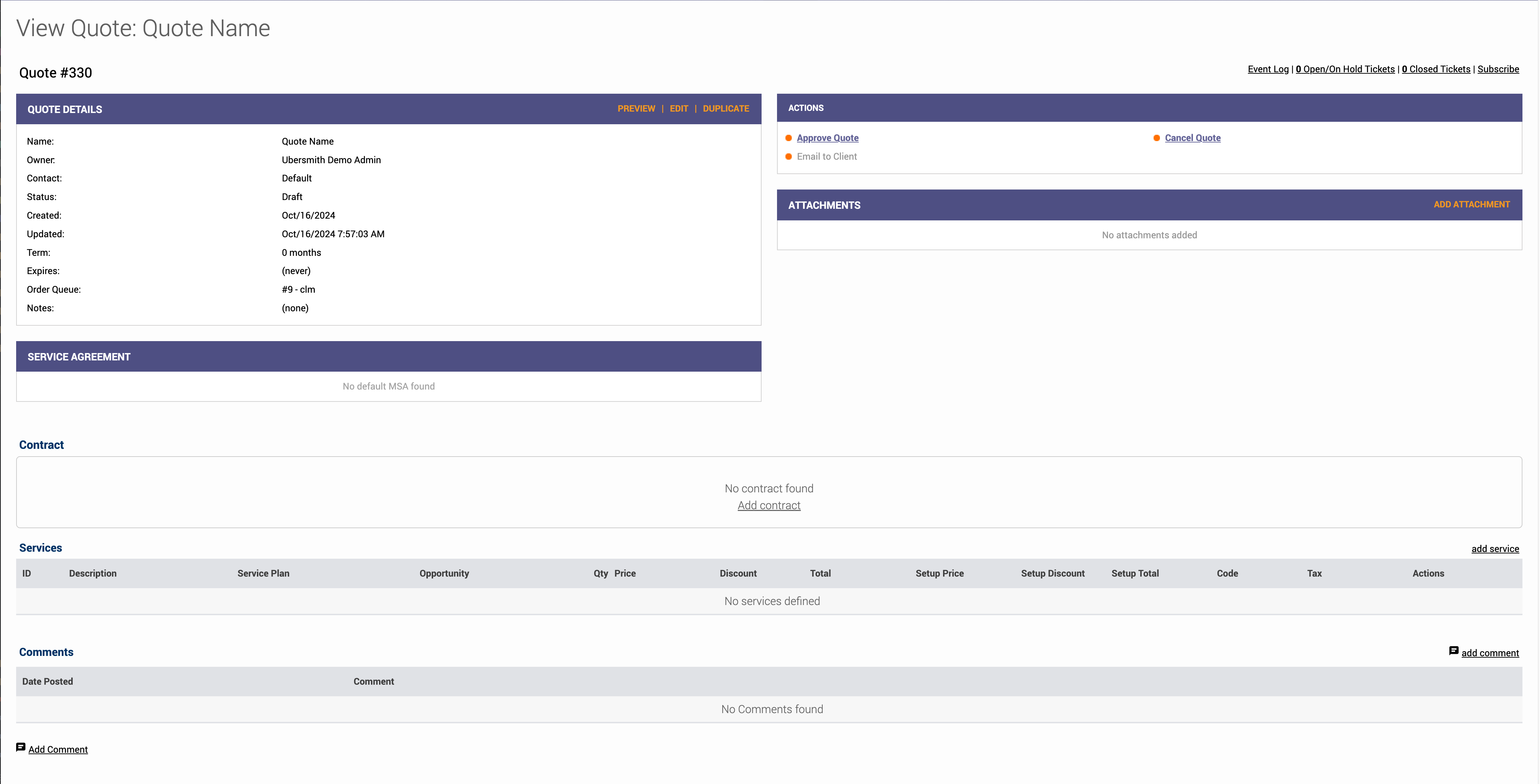Open the quote Preview

pos(636,109)
